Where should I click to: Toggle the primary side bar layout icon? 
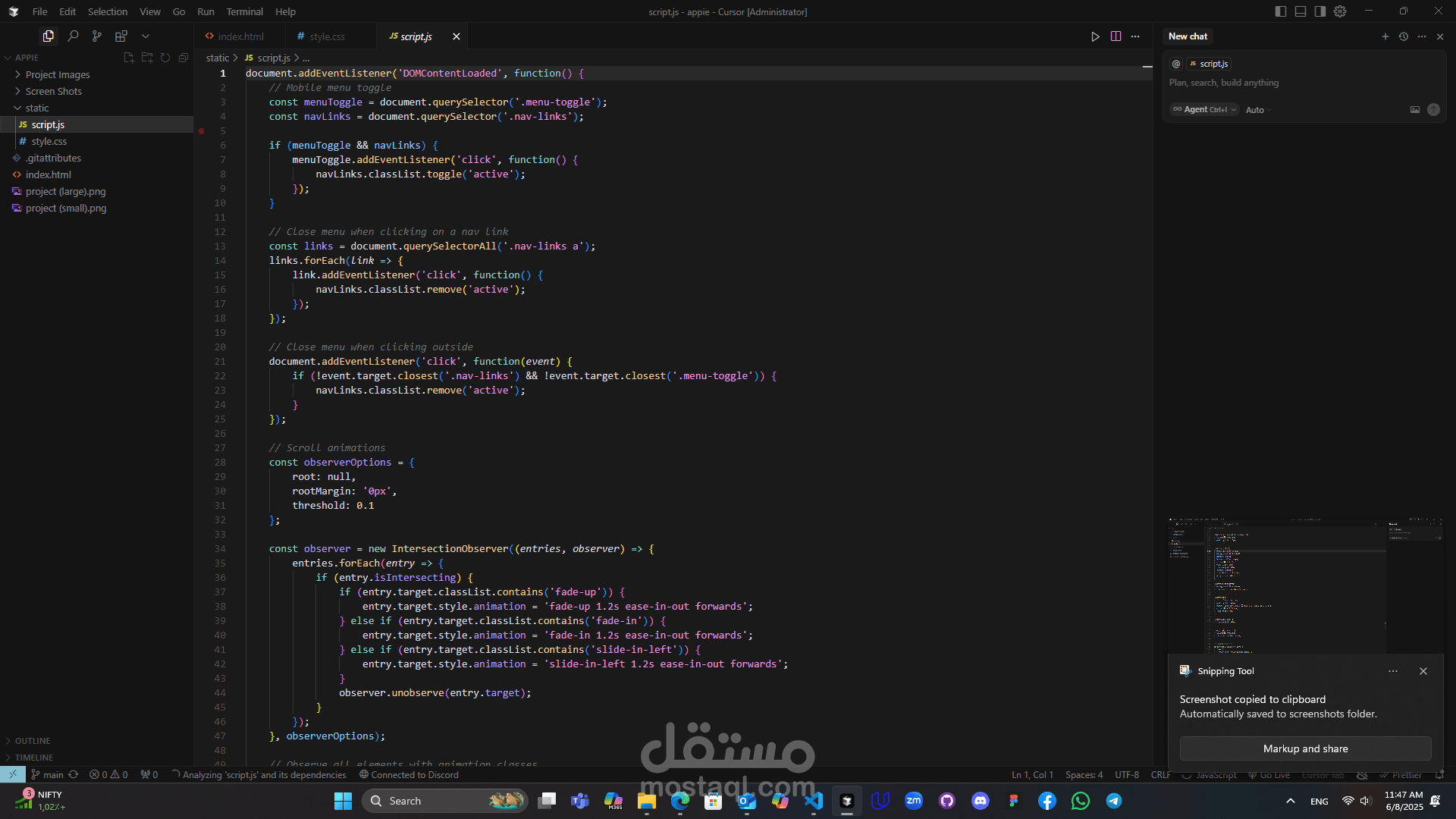click(x=1281, y=11)
